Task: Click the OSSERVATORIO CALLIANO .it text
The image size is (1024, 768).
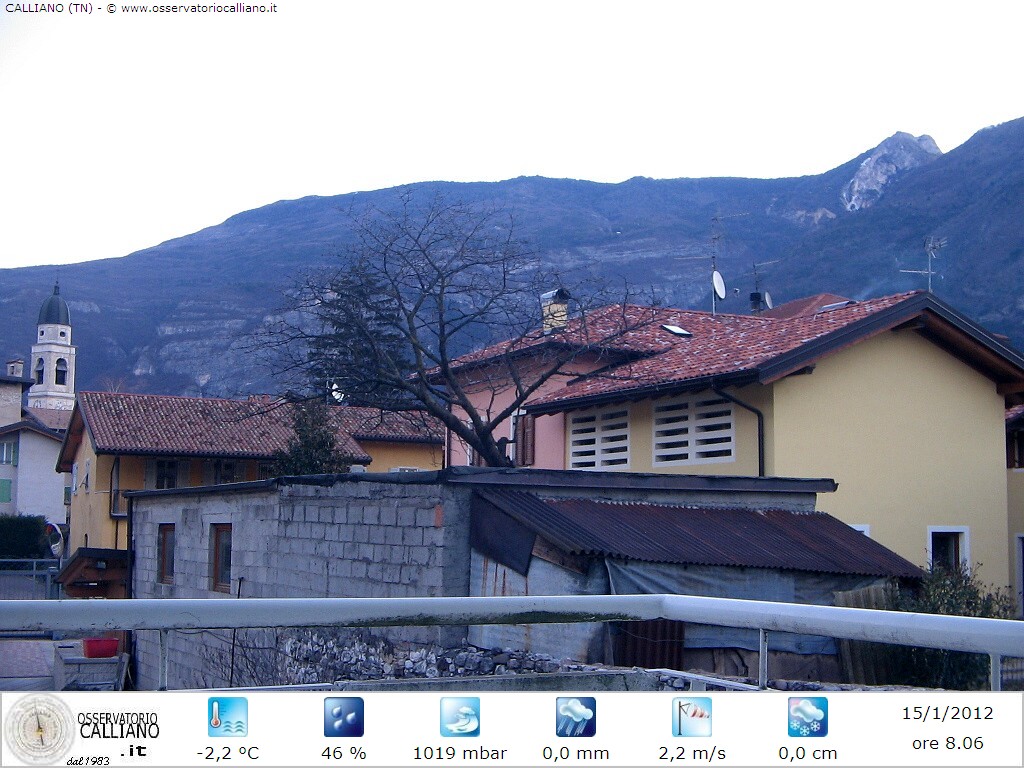Action: [118, 733]
